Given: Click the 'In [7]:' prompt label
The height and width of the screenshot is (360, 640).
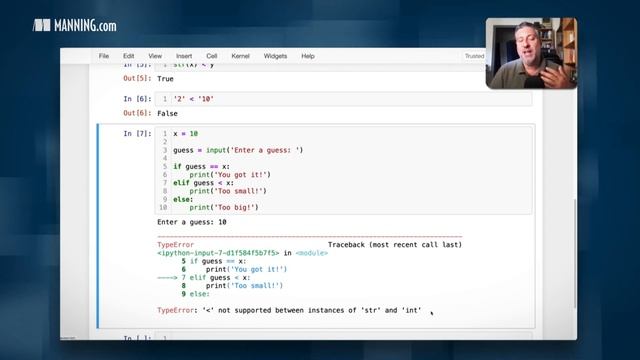Looking at the screenshot, I should coord(137,133).
